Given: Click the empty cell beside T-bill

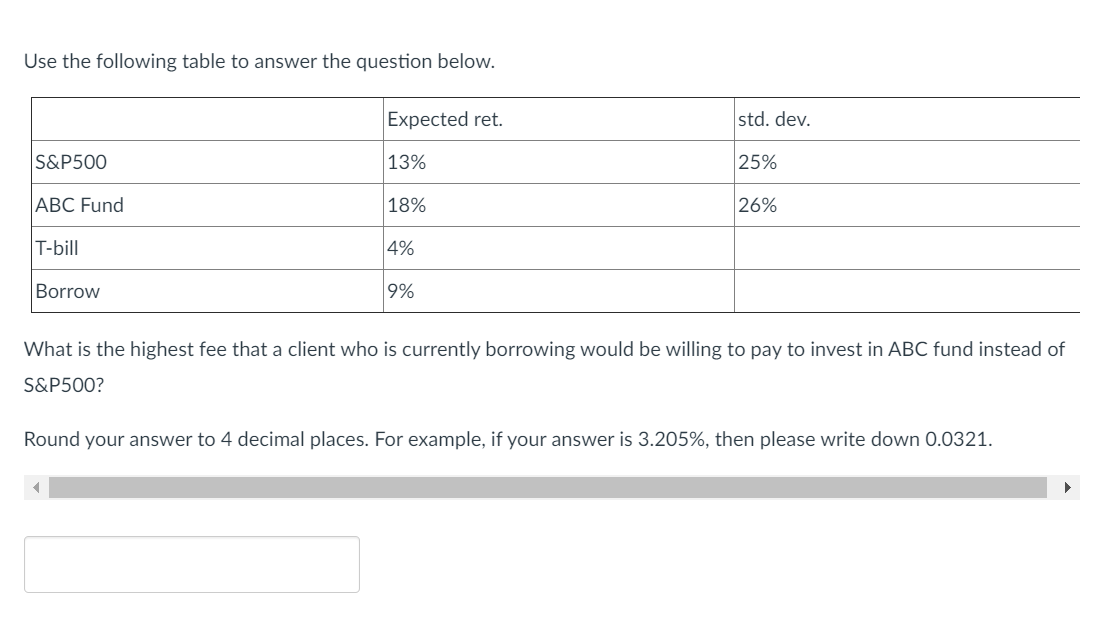Looking at the screenshot, I should 905,248.
